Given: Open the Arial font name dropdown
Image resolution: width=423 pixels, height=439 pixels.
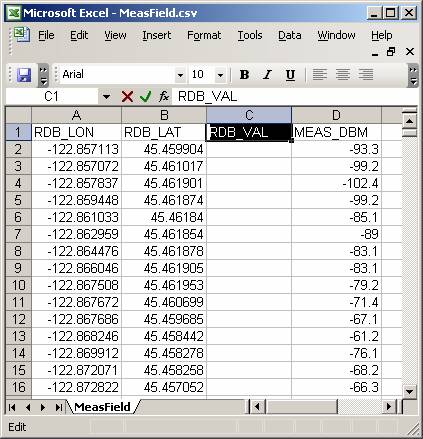Looking at the screenshot, I should pos(180,75).
